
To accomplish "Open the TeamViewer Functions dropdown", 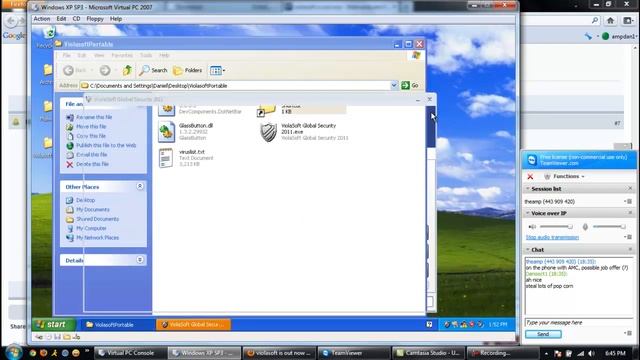I will tap(565, 176).
